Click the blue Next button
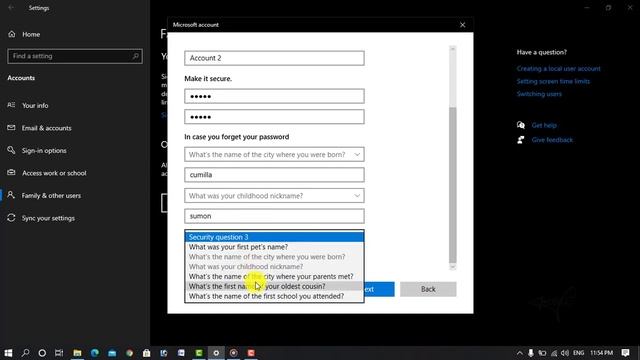 pyautogui.click(x=379, y=289)
